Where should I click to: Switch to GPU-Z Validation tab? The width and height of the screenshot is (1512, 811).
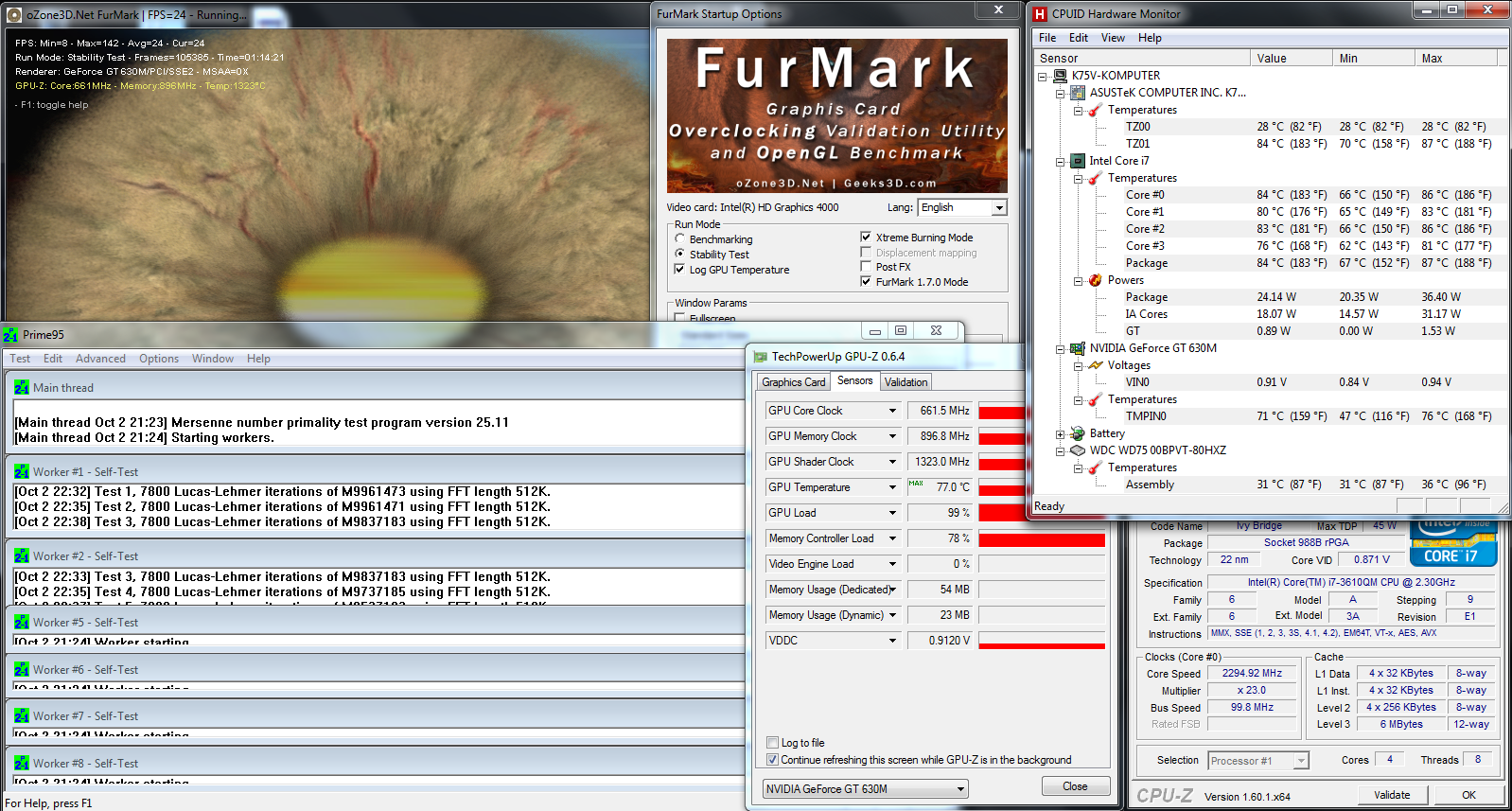(x=906, y=382)
